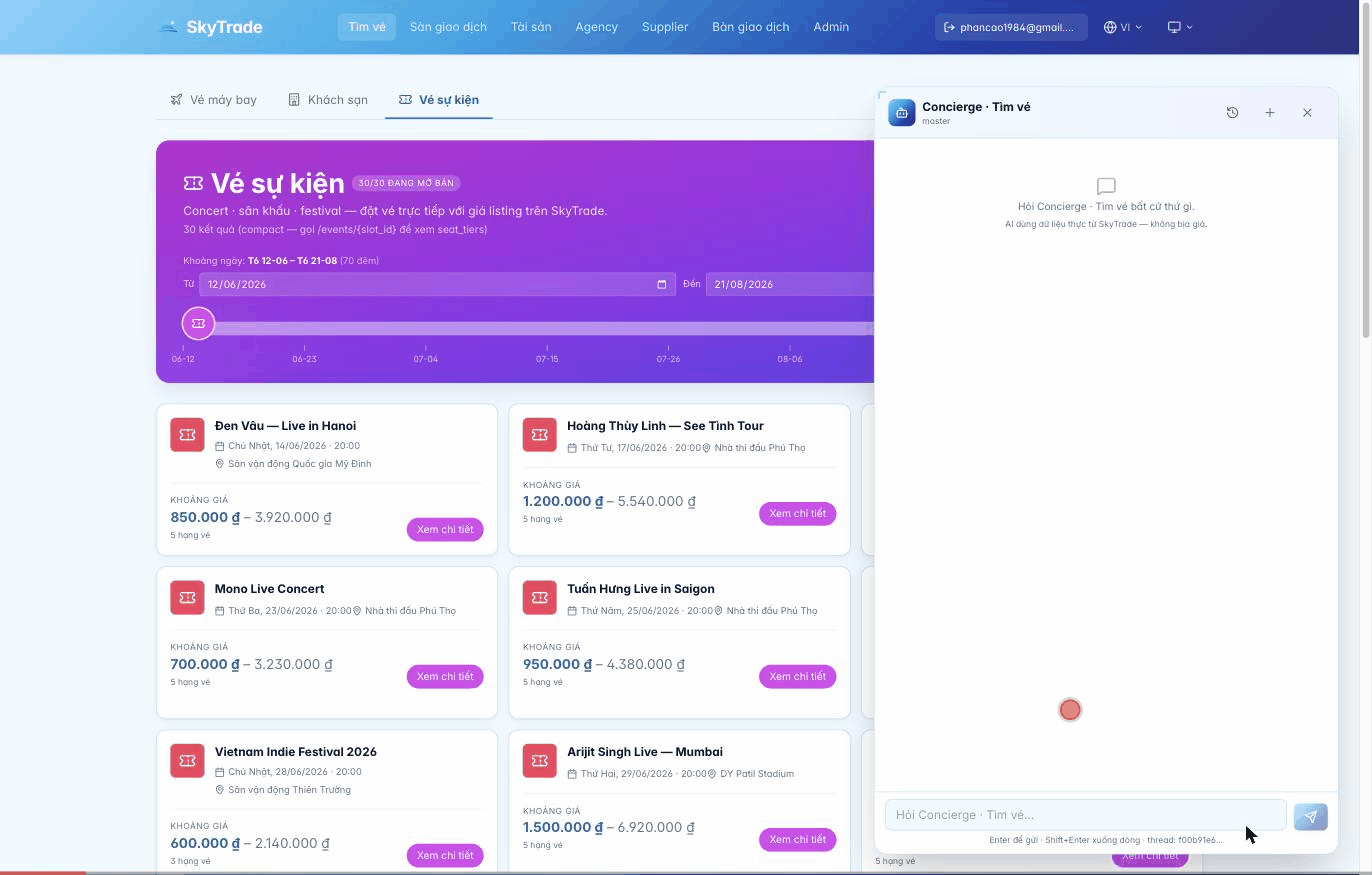Focus the Từ date field 12/06/2026
The width and height of the screenshot is (1372, 875).
(x=437, y=284)
